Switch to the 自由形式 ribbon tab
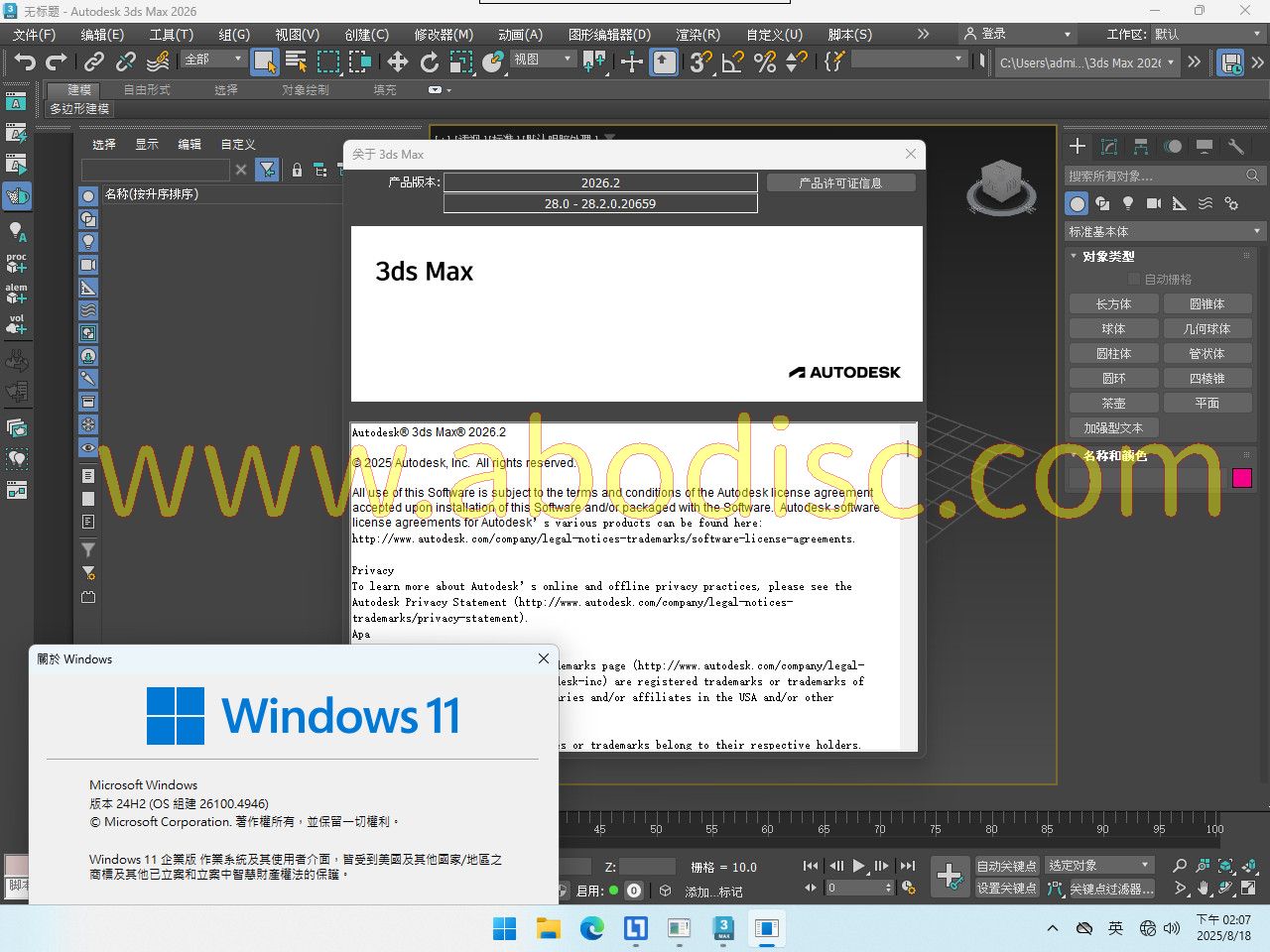The width and height of the screenshot is (1270, 952). point(147,89)
